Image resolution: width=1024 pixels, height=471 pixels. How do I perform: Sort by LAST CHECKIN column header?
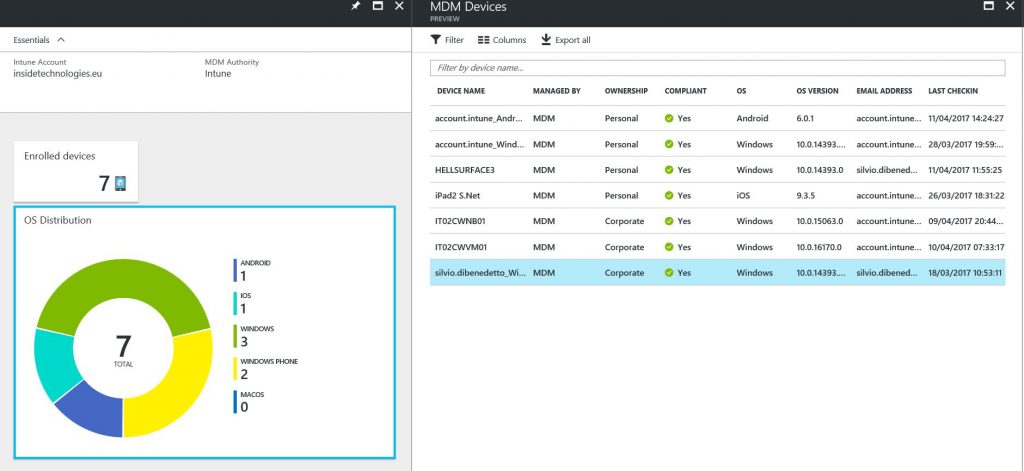pyautogui.click(x=953, y=91)
